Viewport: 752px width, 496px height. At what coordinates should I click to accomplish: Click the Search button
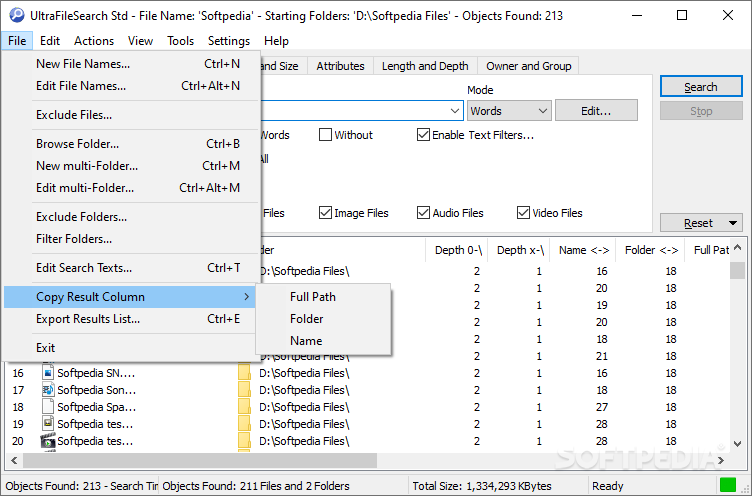point(701,87)
